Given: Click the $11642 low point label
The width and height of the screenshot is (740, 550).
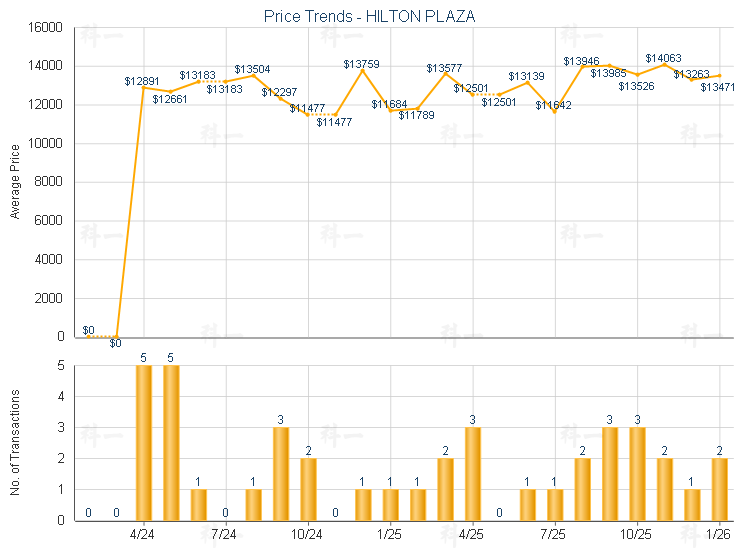Looking at the screenshot, I should [x=553, y=105].
